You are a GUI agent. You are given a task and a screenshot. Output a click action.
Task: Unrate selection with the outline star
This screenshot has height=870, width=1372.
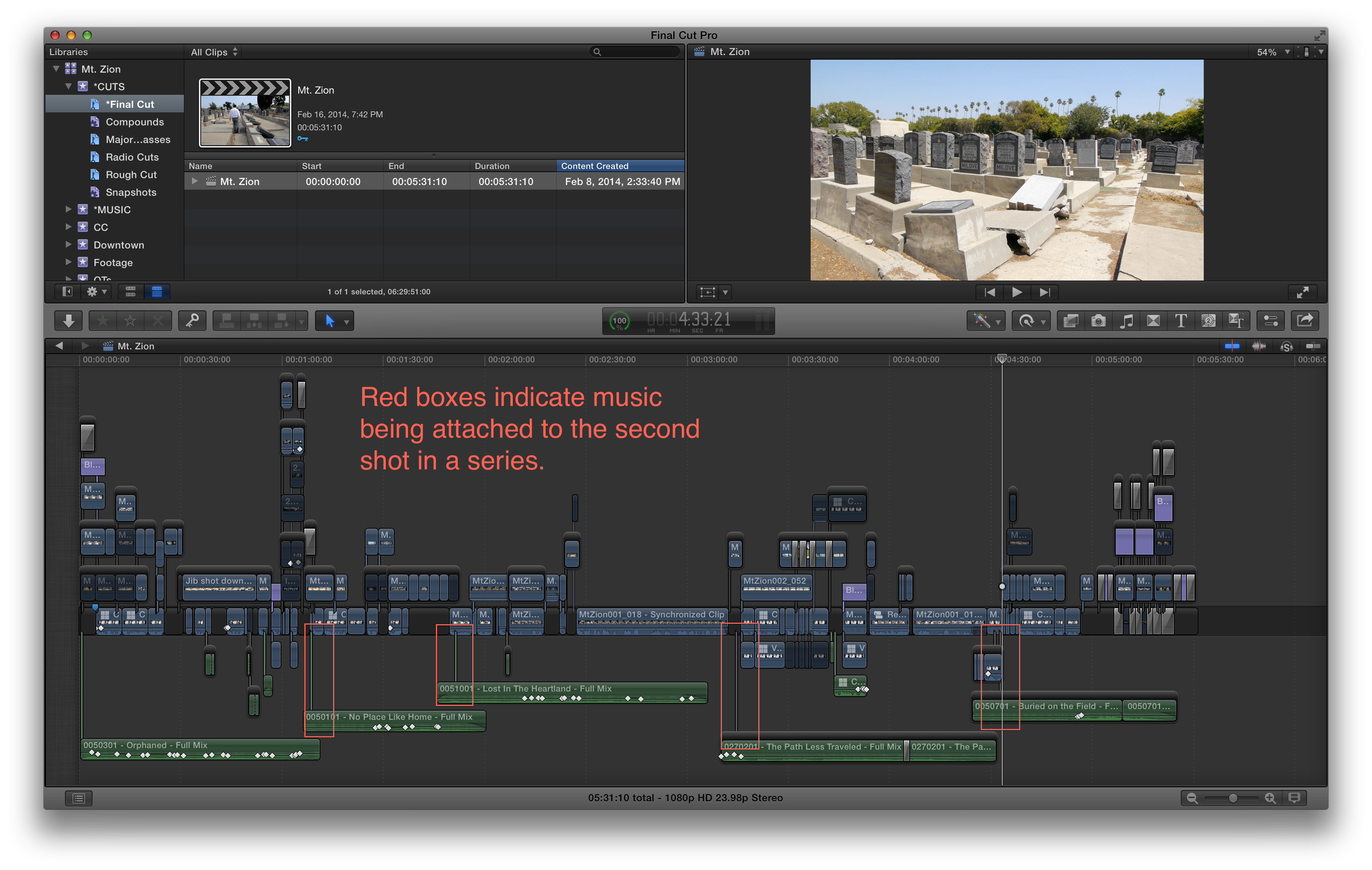coord(130,321)
